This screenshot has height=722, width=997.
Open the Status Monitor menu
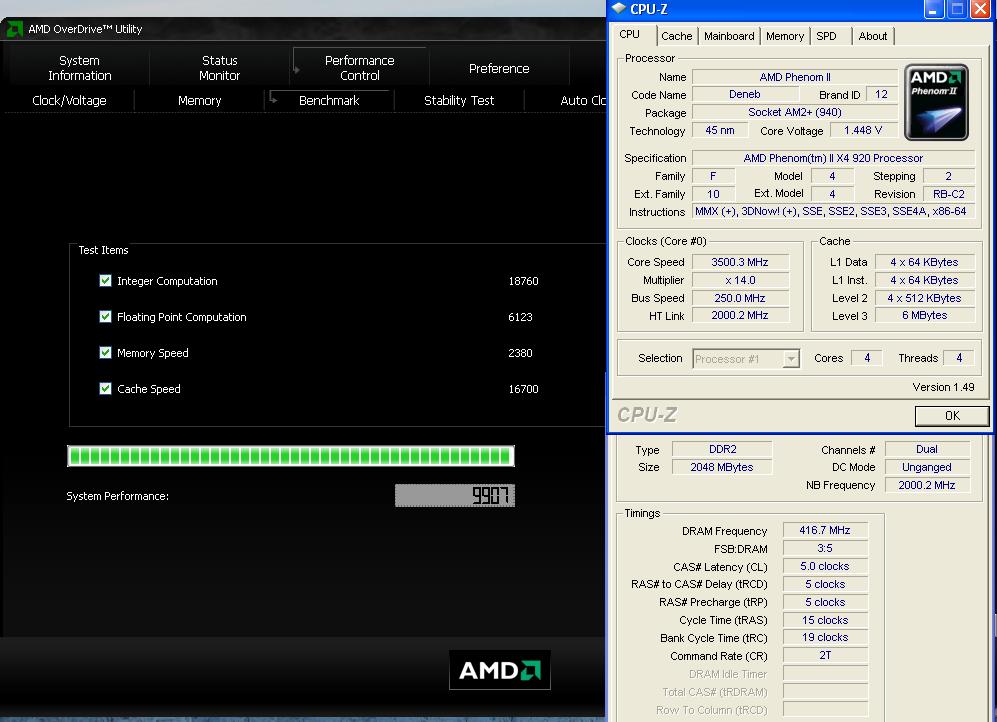point(219,68)
